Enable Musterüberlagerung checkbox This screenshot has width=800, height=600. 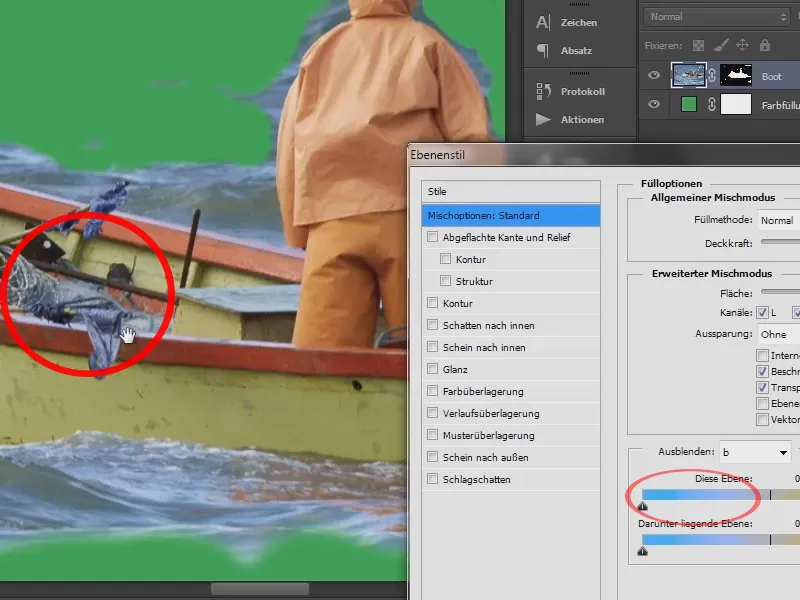click(x=433, y=435)
